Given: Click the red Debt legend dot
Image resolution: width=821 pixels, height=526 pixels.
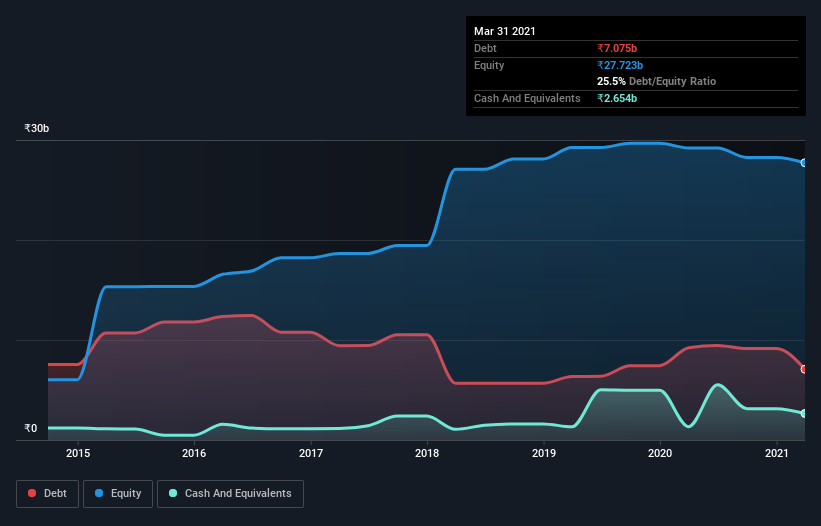Looking at the screenshot, I should (32, 493).
